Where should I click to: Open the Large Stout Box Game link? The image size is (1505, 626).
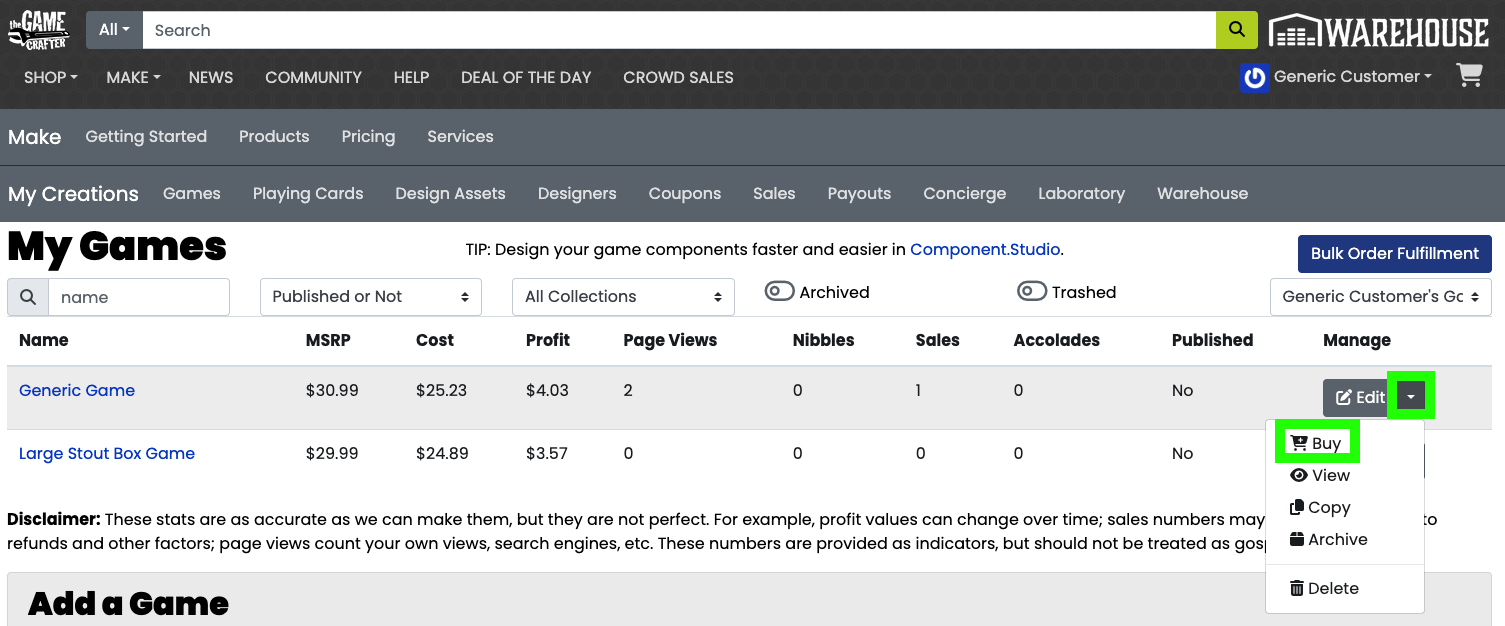tap(107, 453)
